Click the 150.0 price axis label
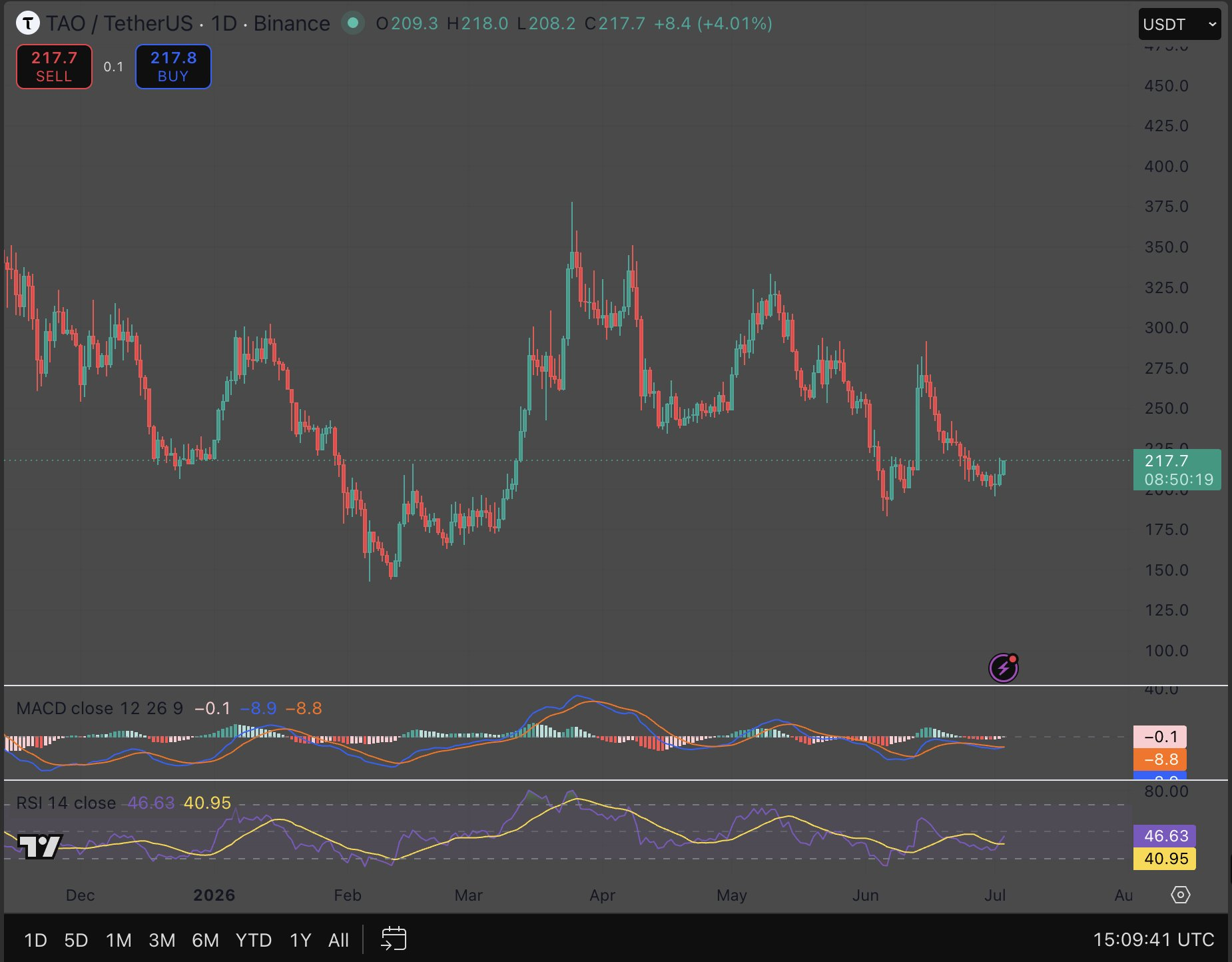 pos(1166,570)
